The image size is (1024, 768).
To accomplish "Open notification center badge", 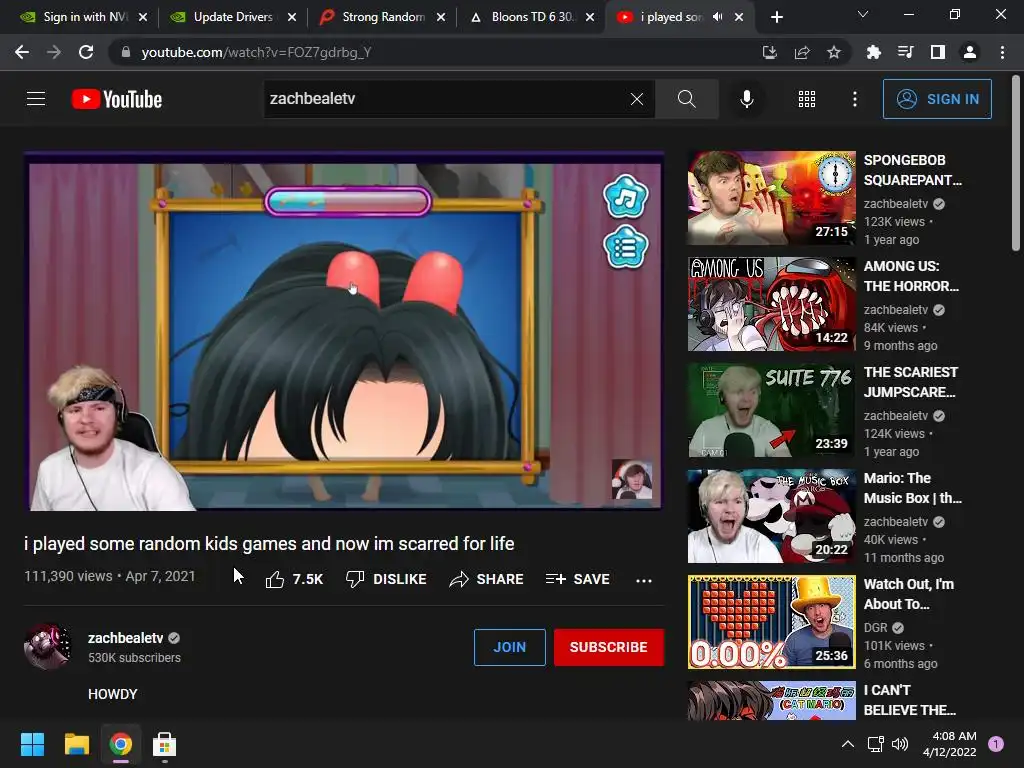I will pyautogui.click(x=996, y=744).
